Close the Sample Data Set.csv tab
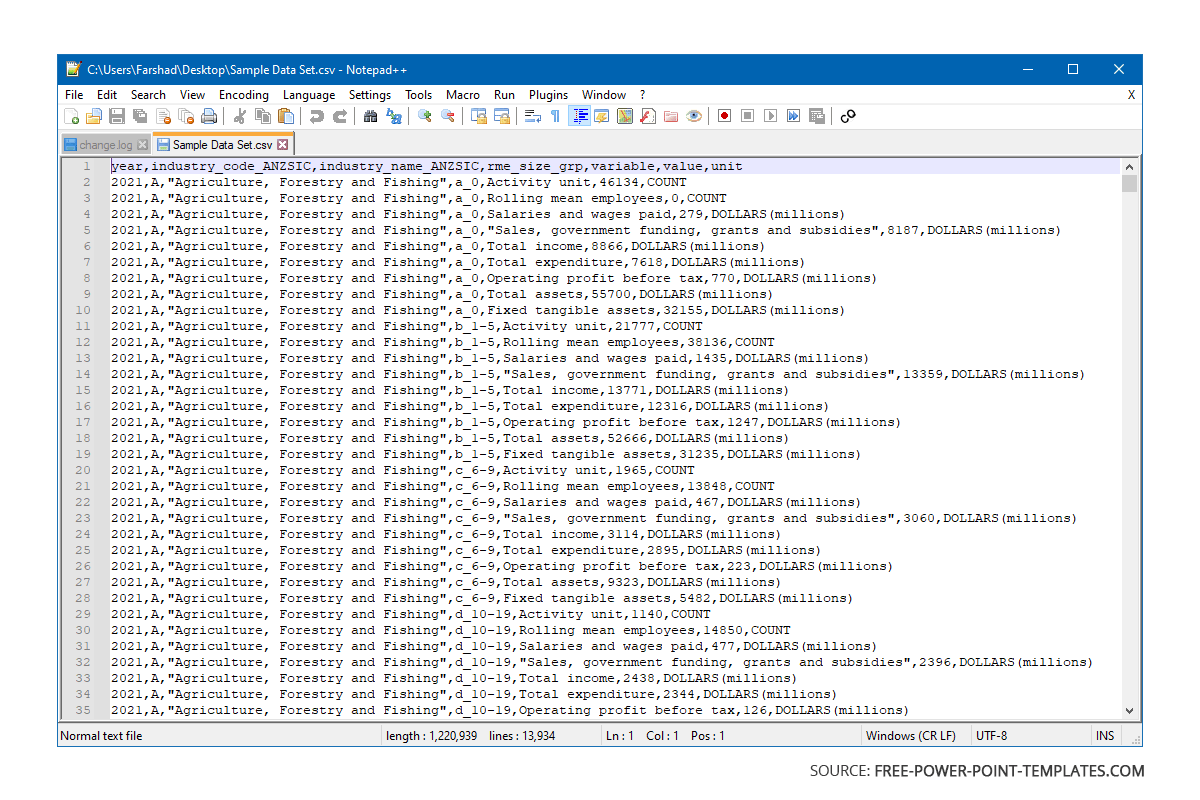 click(x=283, y=143)
